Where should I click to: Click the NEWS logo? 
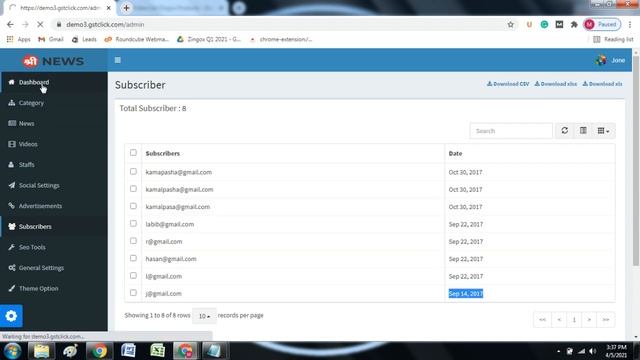pyautogui.click(x=53, y=61)
